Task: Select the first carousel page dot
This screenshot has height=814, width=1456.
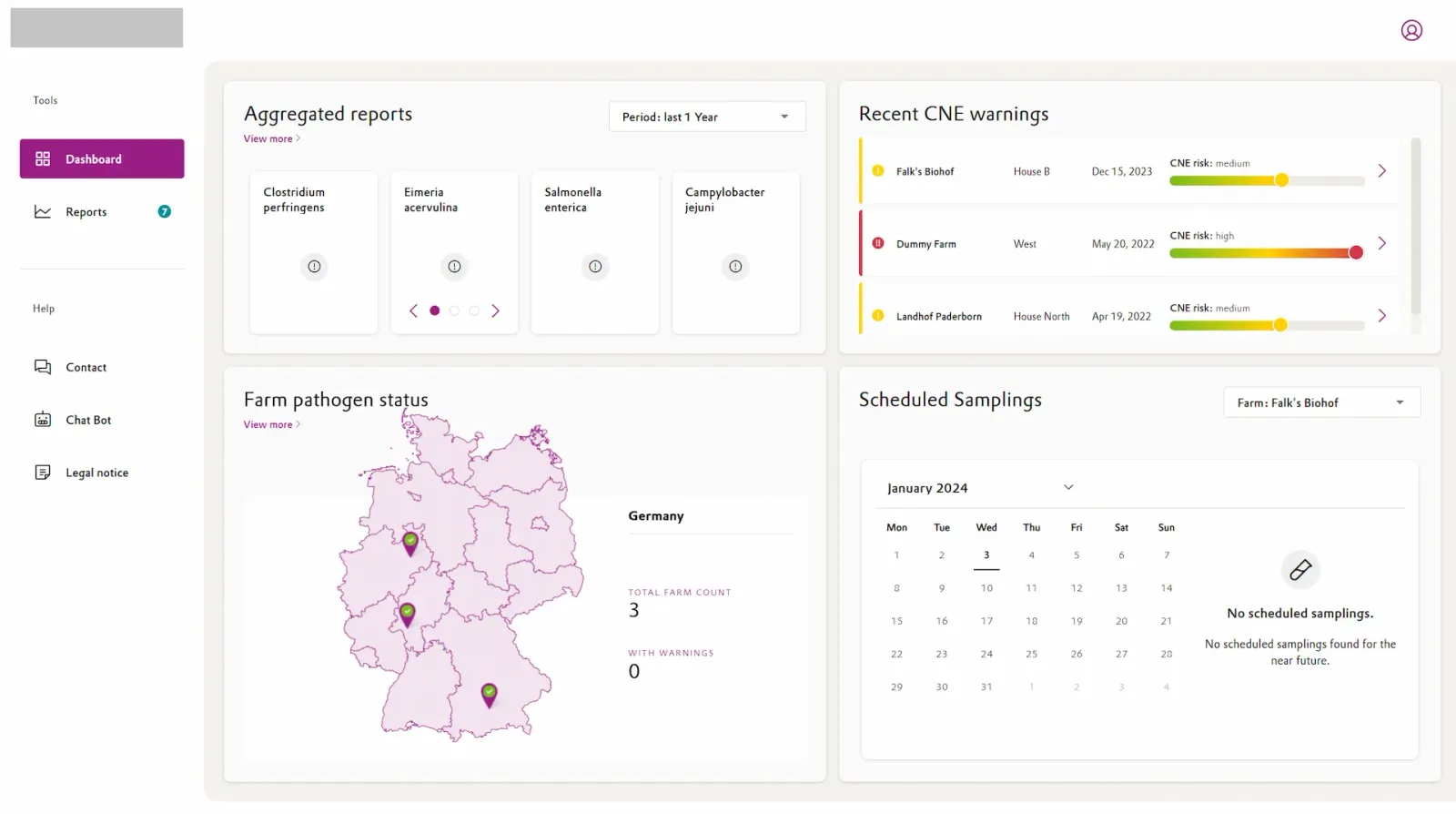Action: coord(435,310)
